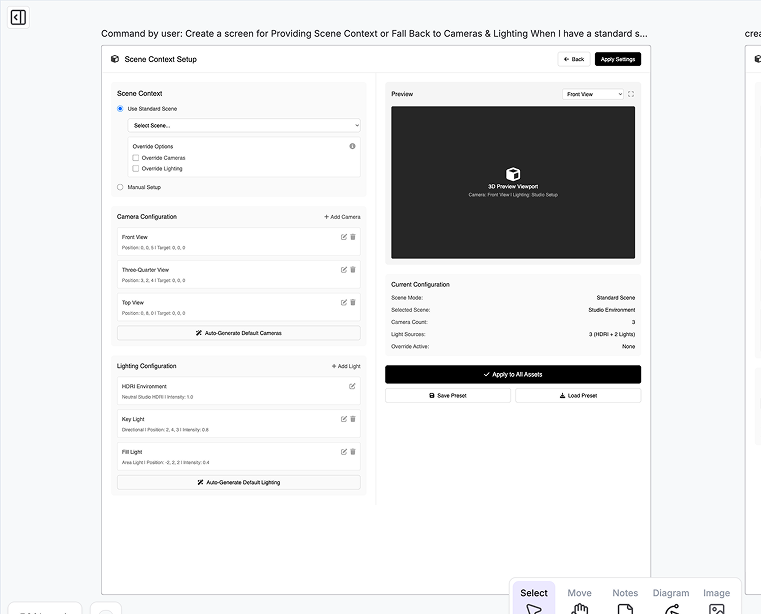
Task: Select the Use Standard Scene radio option
Action: [x=121, y=109]
